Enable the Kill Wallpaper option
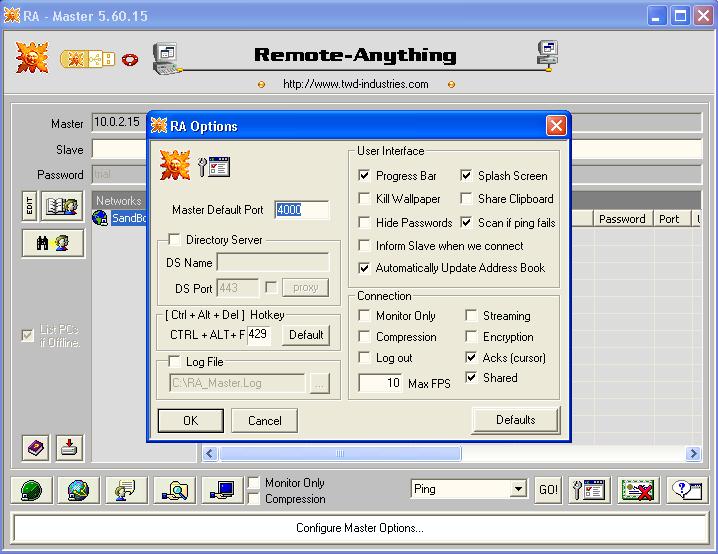The height and width of the screenshot is (554, 718). (364, 198)
